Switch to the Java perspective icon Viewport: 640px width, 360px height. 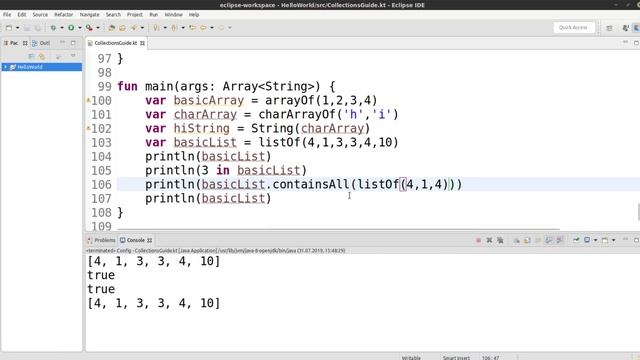pos(626,28)
